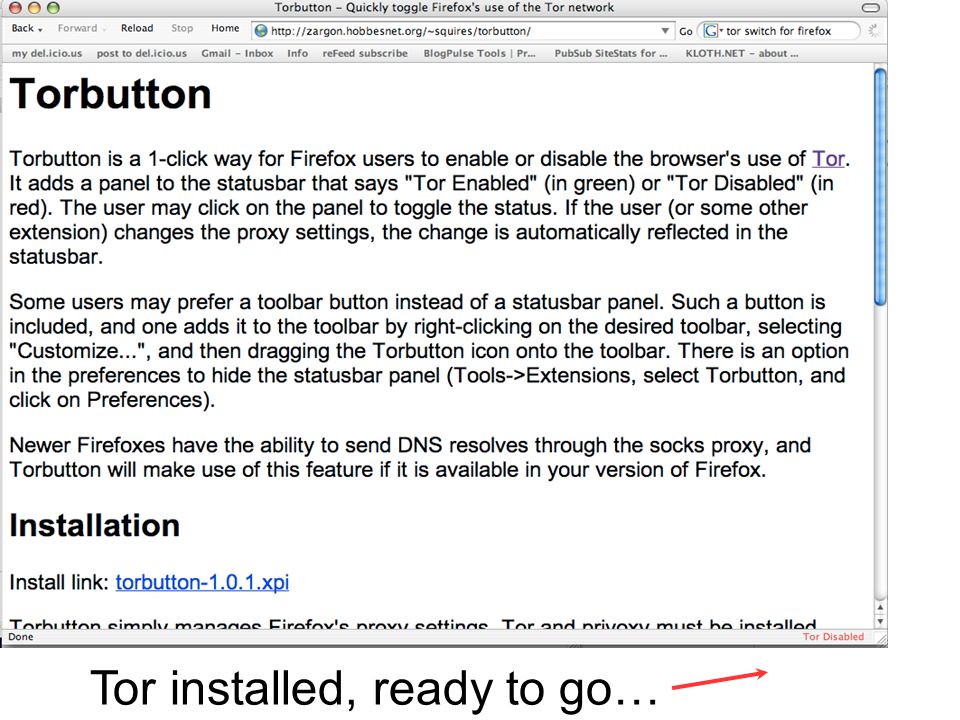Click the green zoom window button
The image size is (960, 720).
[x=53, y=8]
